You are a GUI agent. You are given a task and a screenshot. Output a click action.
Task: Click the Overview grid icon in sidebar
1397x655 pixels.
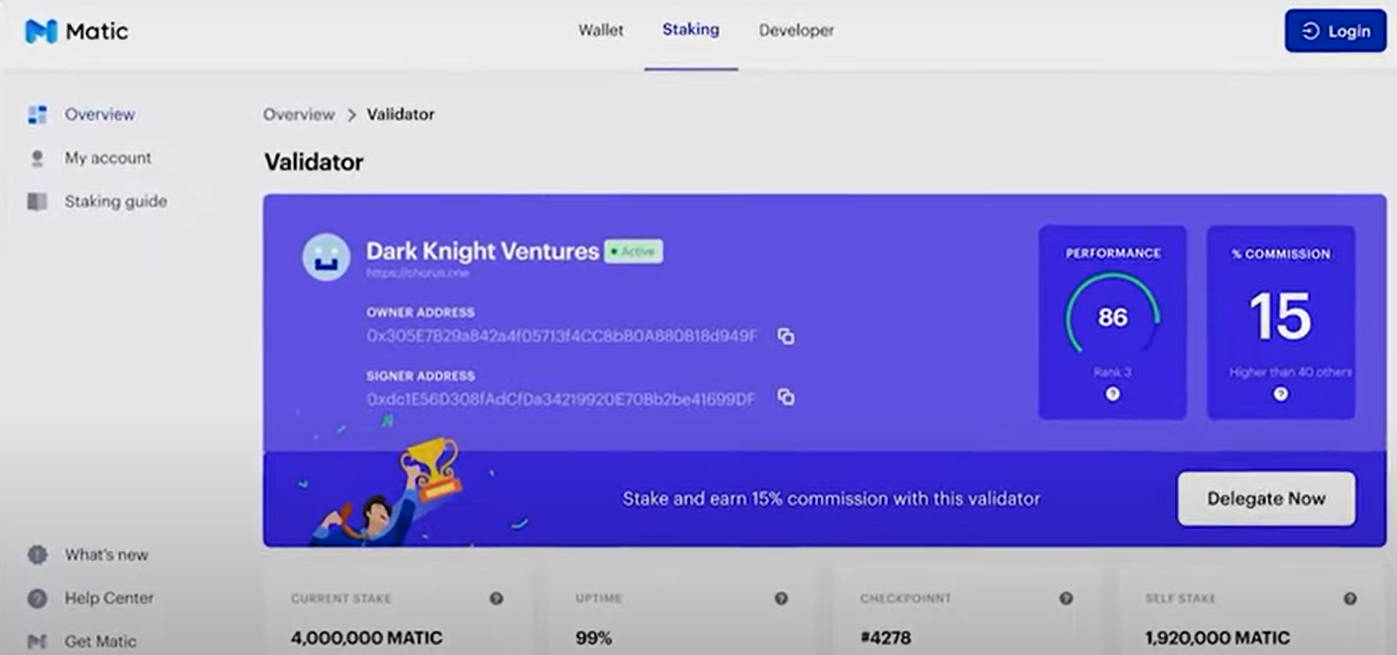point(37,114)
